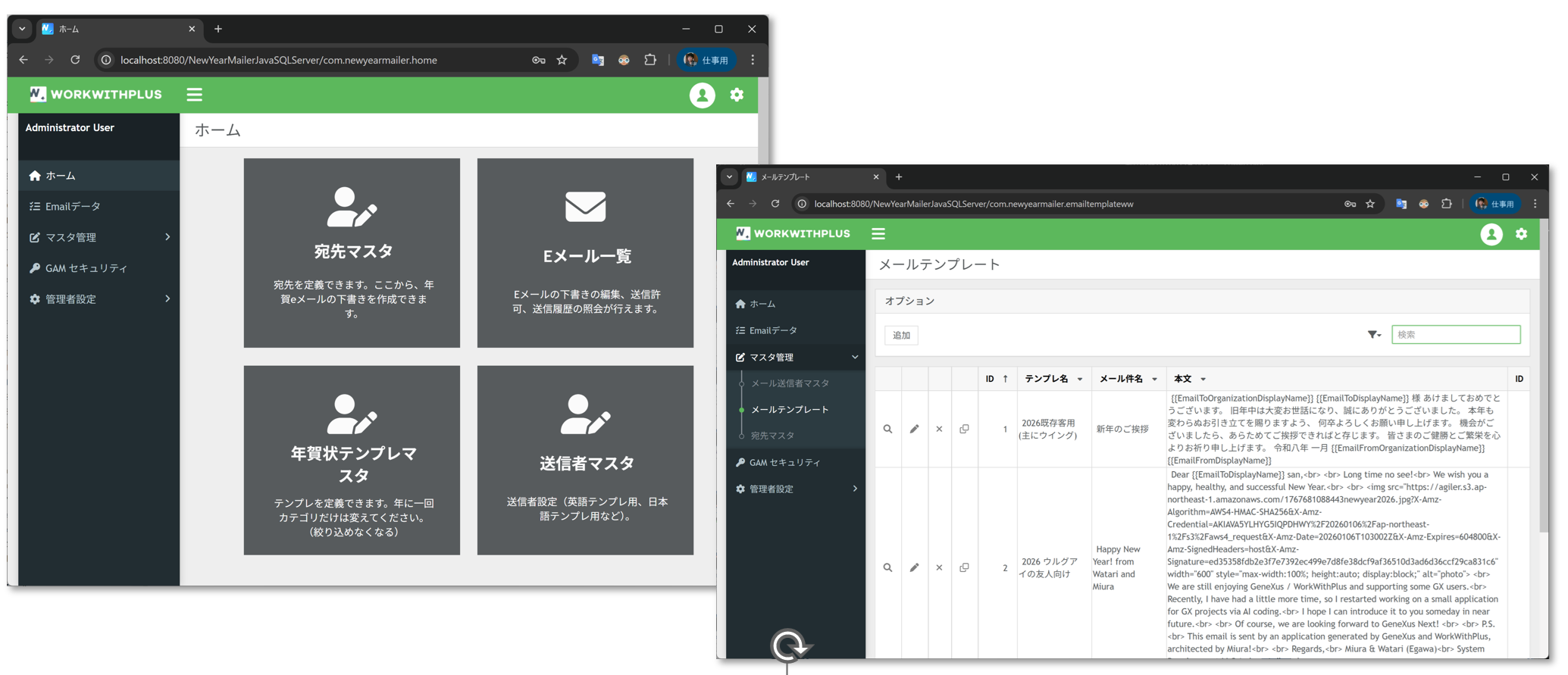Image resolution: width=1568 pixels, height=675 pixels.
Task: Bookmark the home page with the star icon
Action: coord(562,60)
